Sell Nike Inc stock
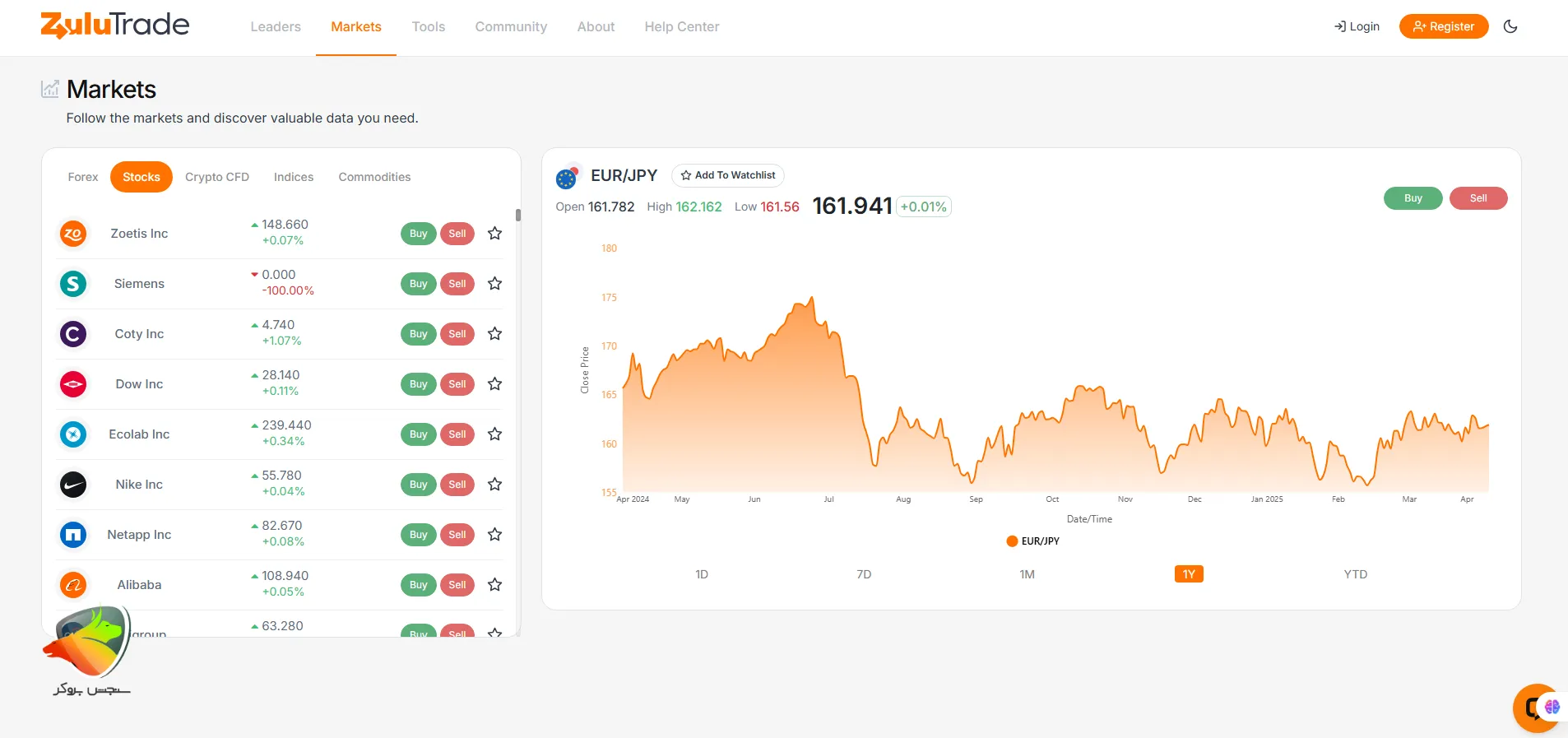The width and height of the screenshot is (1568, 738). [x=457, y=485]
